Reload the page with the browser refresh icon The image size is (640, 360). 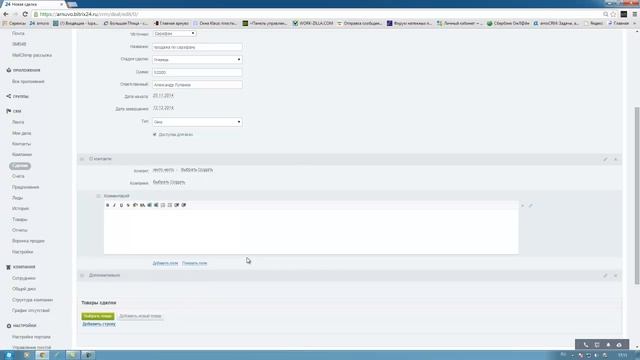click(25, 14)
